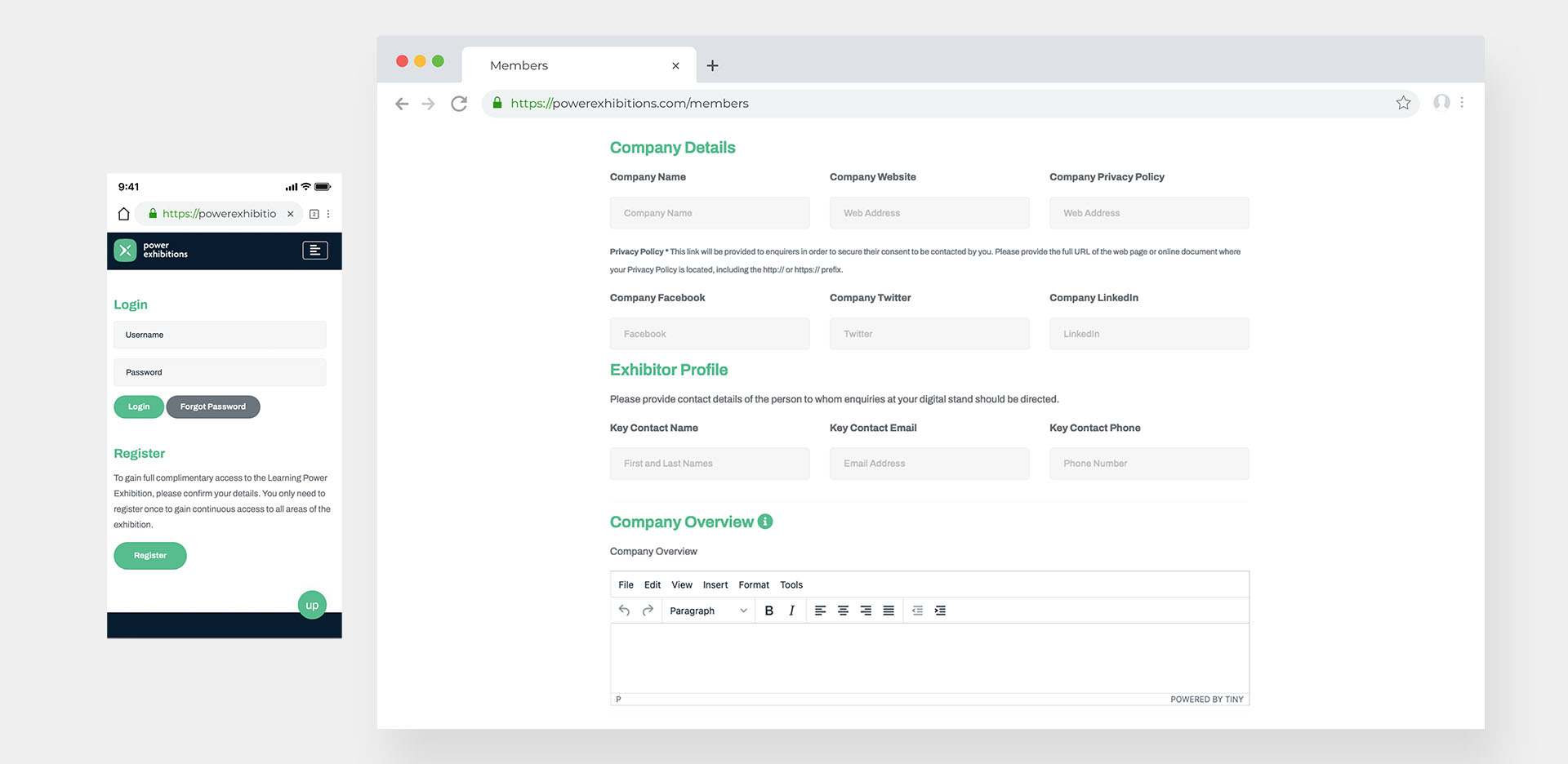Tap the Power Exhibitions logo
Screen dimensions: 1568x764
tap(151, 250)
